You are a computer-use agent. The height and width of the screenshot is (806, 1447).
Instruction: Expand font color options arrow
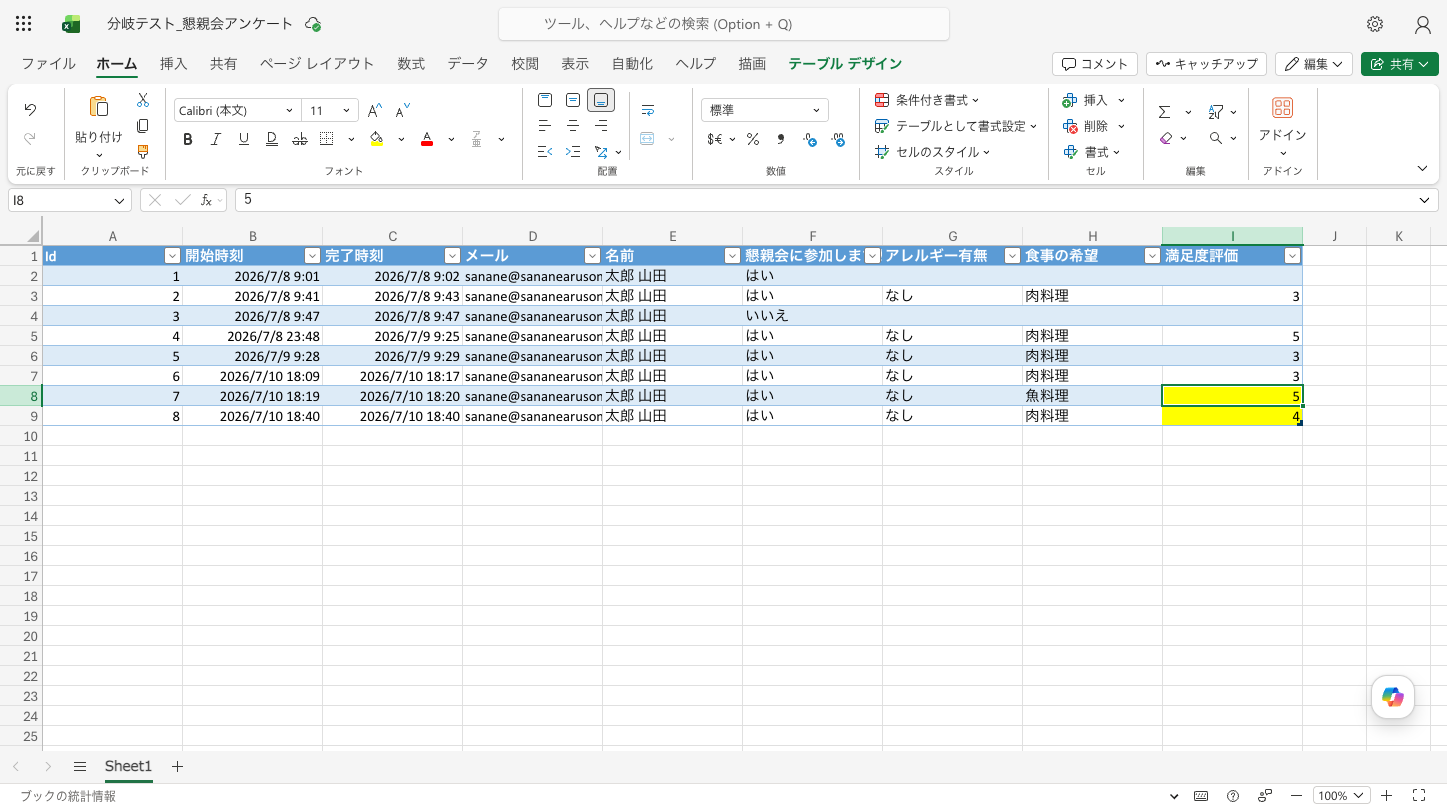tap(451, 139)
